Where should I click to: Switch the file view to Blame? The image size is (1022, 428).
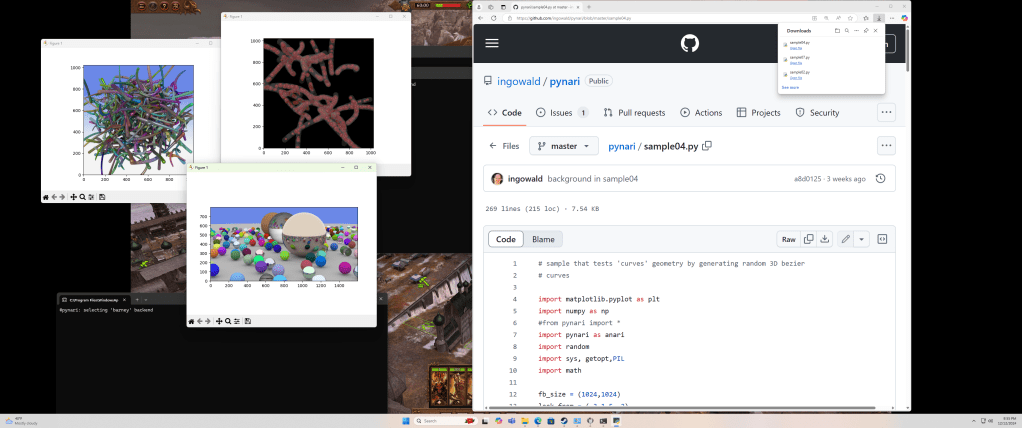coord(543,239)
